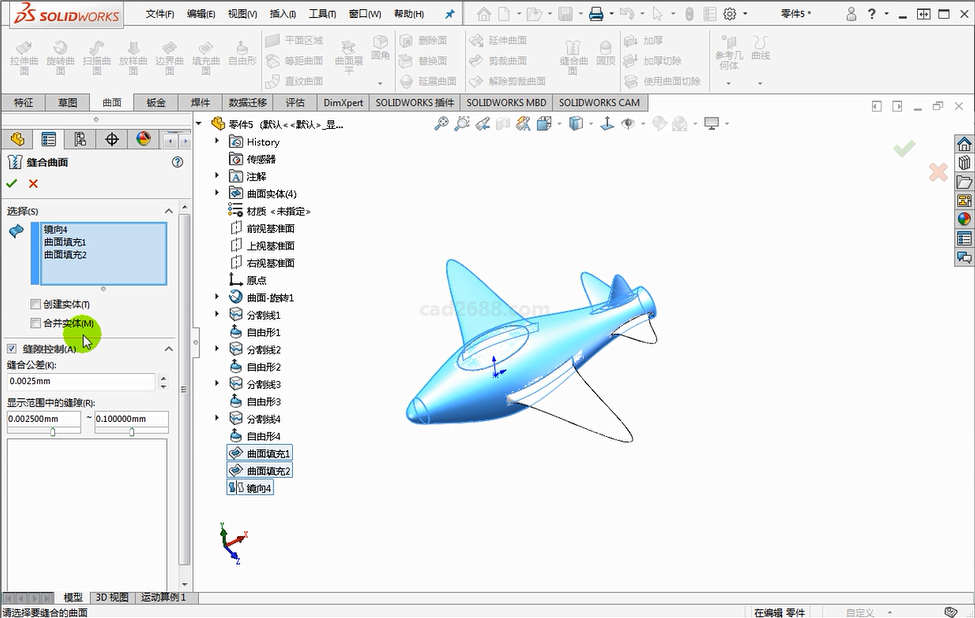The height and width of the screenshot is (618, 975).
Task: Expand the History node in feature tree
Action: coord(217,142)
